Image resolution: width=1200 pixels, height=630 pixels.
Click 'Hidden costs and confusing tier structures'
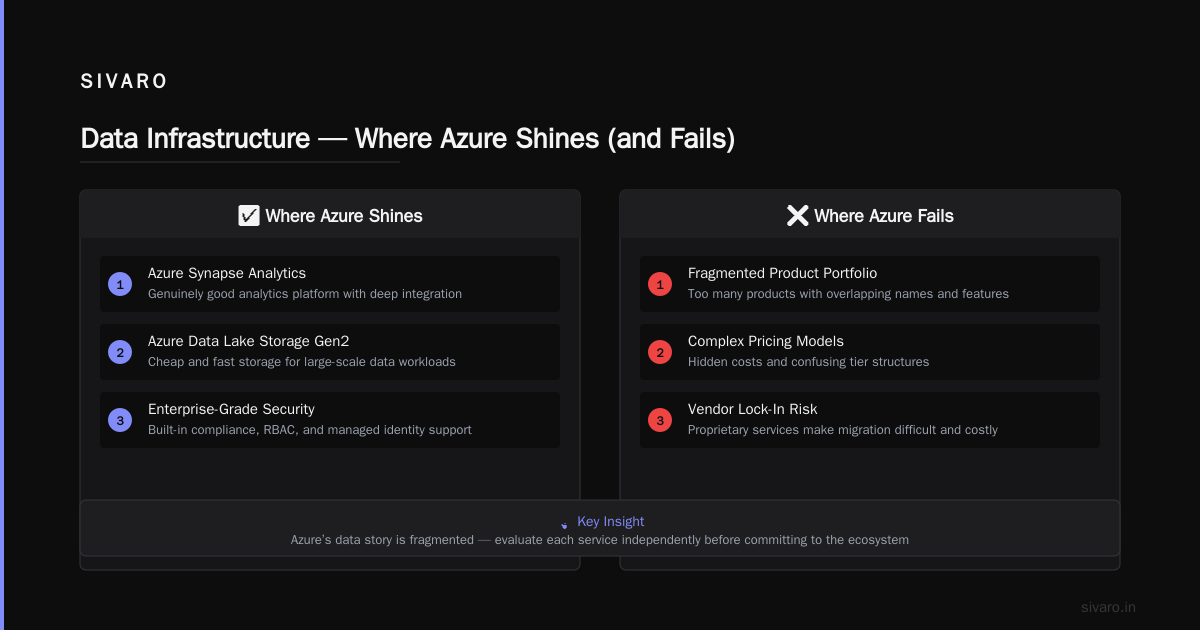pos(808,362)
